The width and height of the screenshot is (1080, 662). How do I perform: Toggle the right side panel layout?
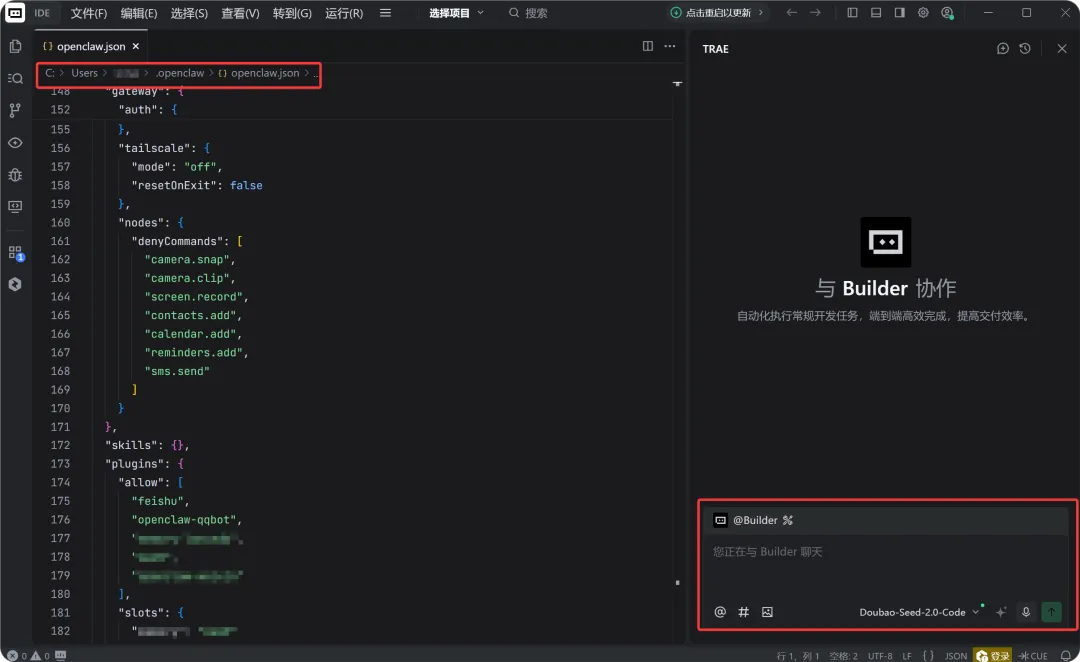pos(900,12)
